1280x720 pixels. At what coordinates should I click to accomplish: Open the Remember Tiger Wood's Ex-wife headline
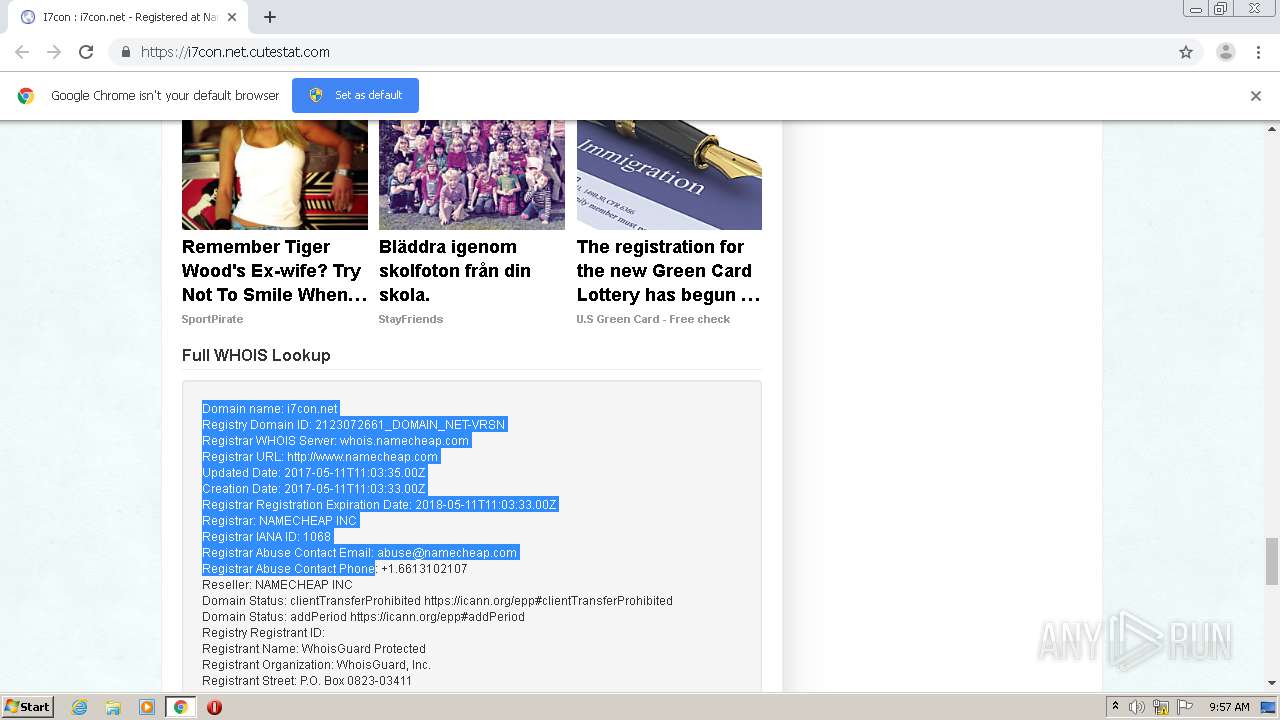(x=274, y=271)
